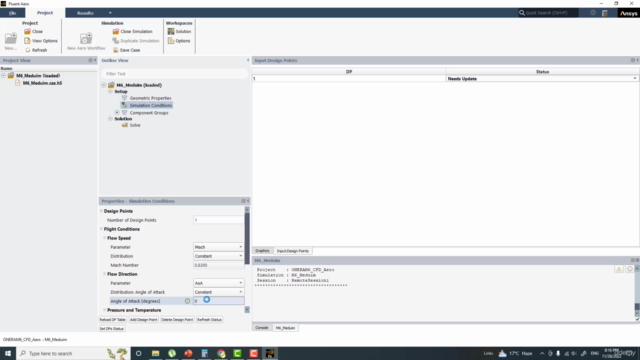Image resolution: width=640 pixels, height=360 pixels.
Task: Click info icon beside Angle of Attack
Action: pyautogui.click(x=187, y=301)
